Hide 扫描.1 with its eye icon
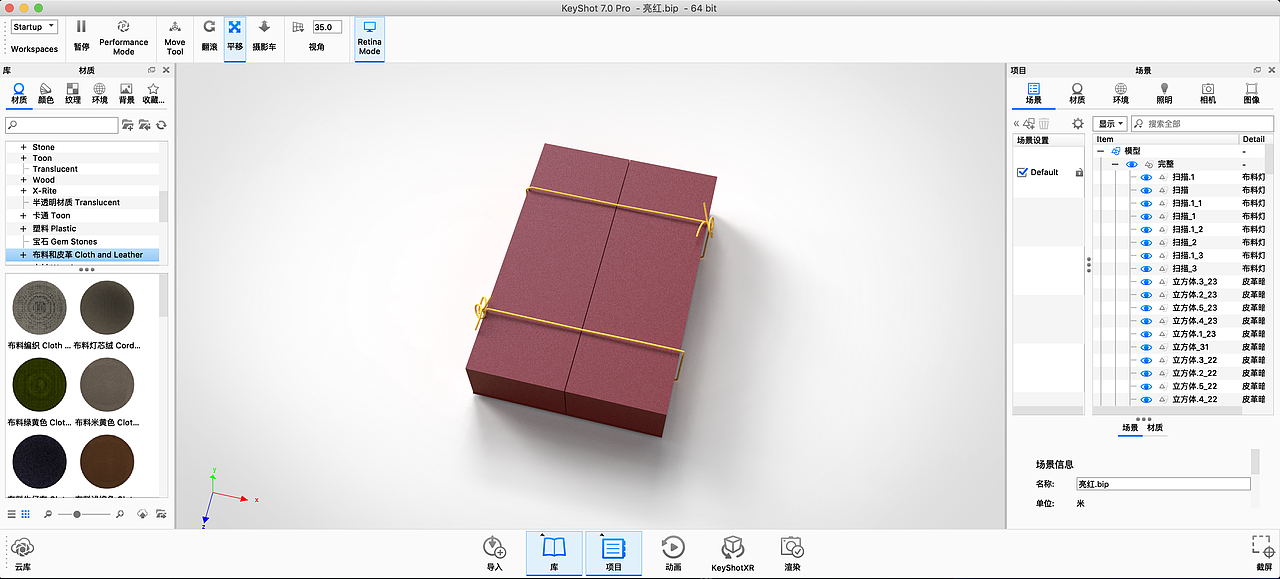Image resolution: width=1280 pixels, height=579 pixels. (1146, 177)
